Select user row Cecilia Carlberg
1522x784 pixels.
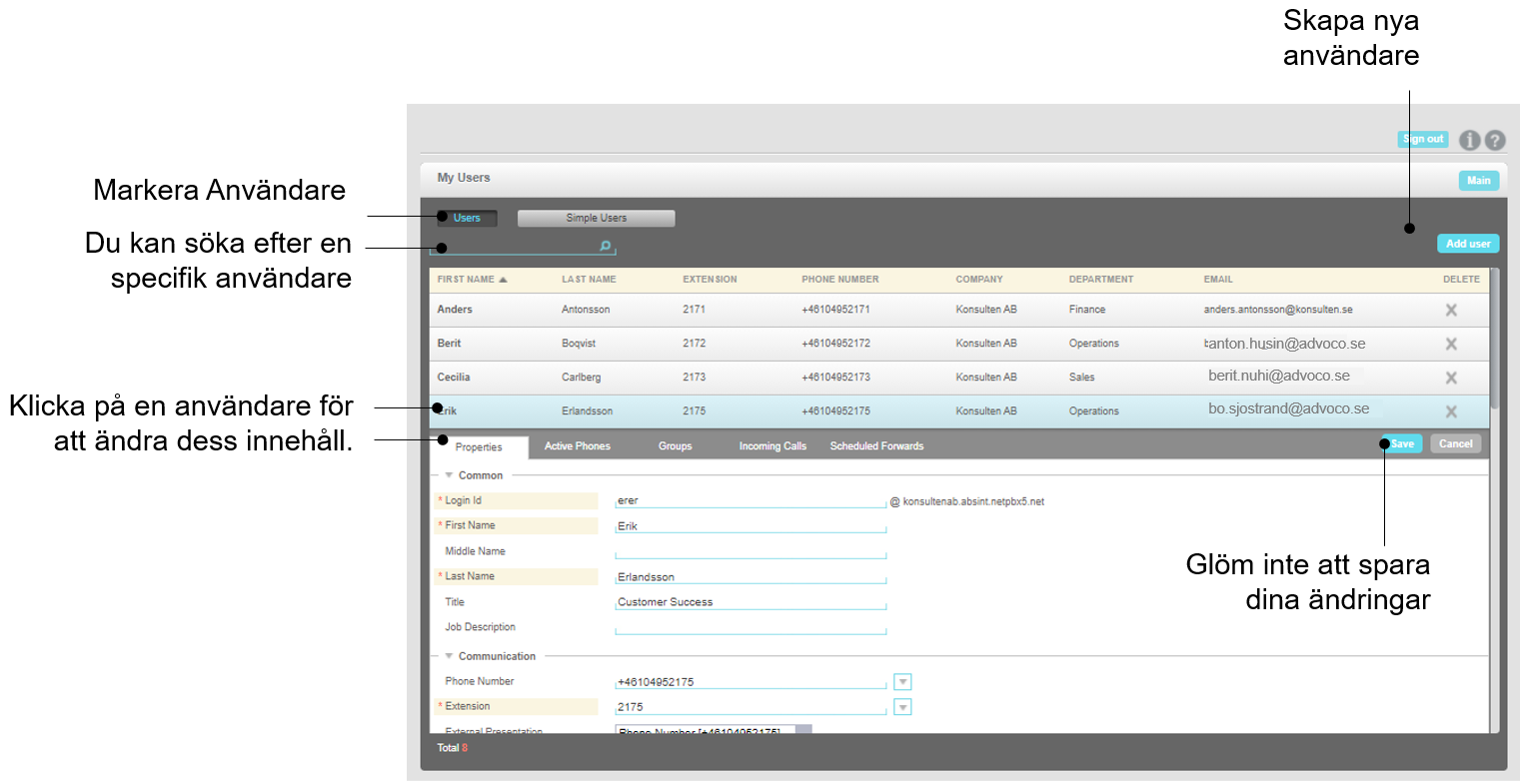coord(959,378)
